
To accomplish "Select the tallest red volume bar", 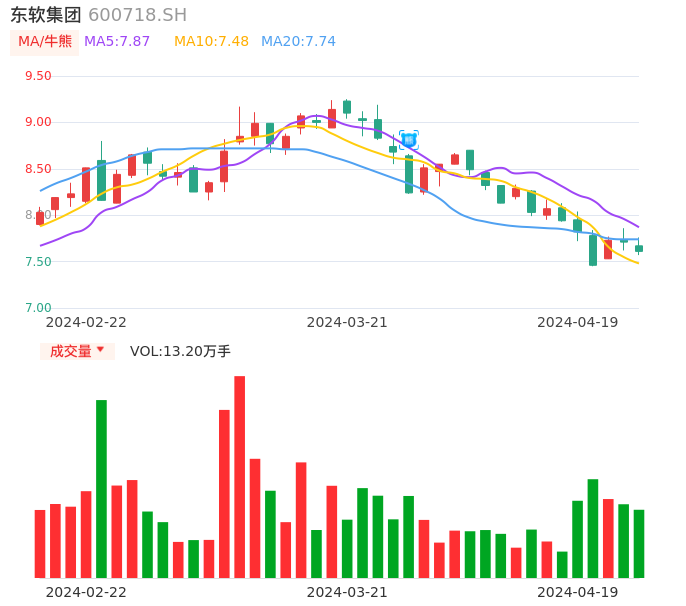I will pos(240,477).
